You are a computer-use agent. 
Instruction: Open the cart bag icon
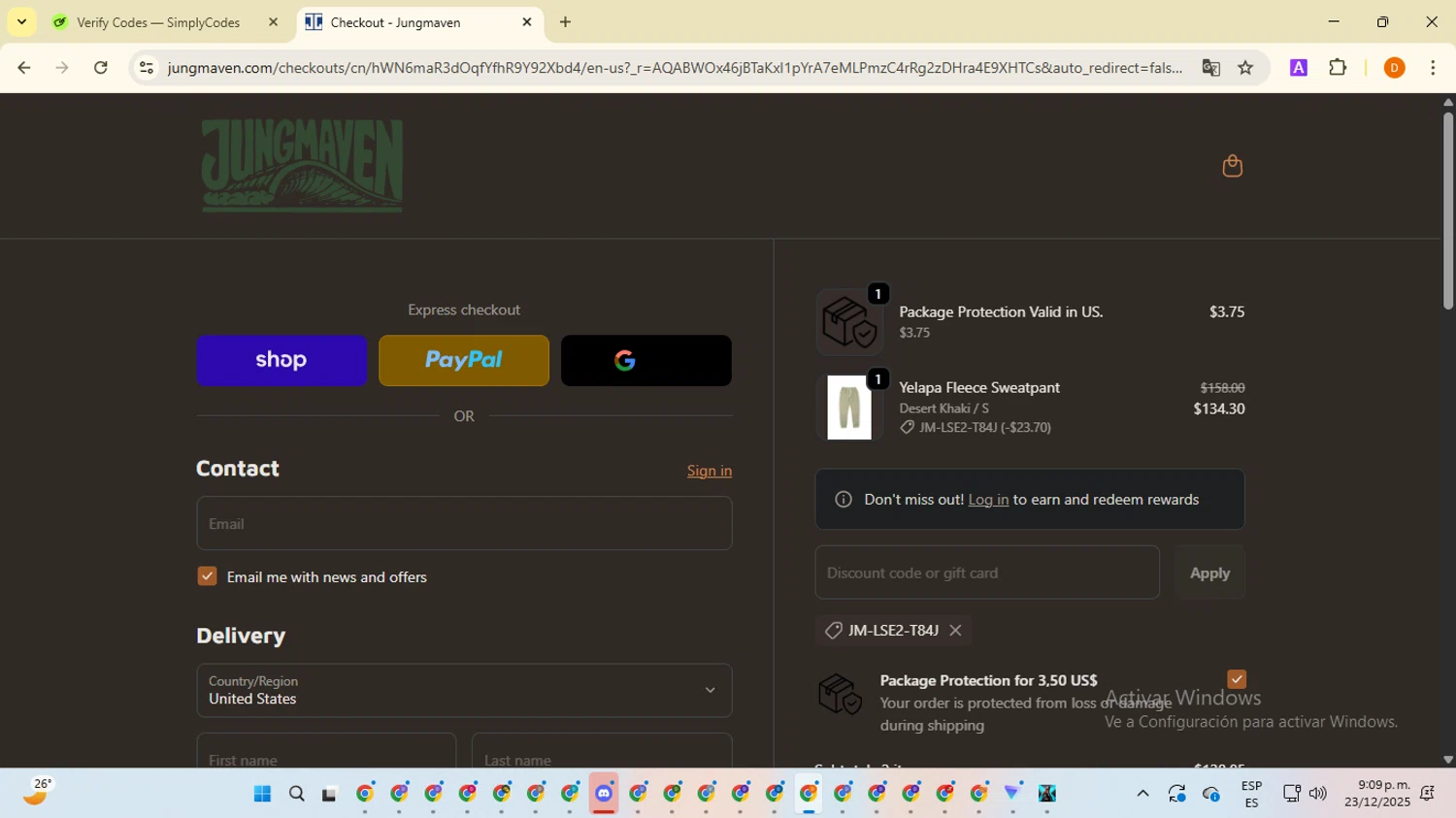tap(1232, 166)
